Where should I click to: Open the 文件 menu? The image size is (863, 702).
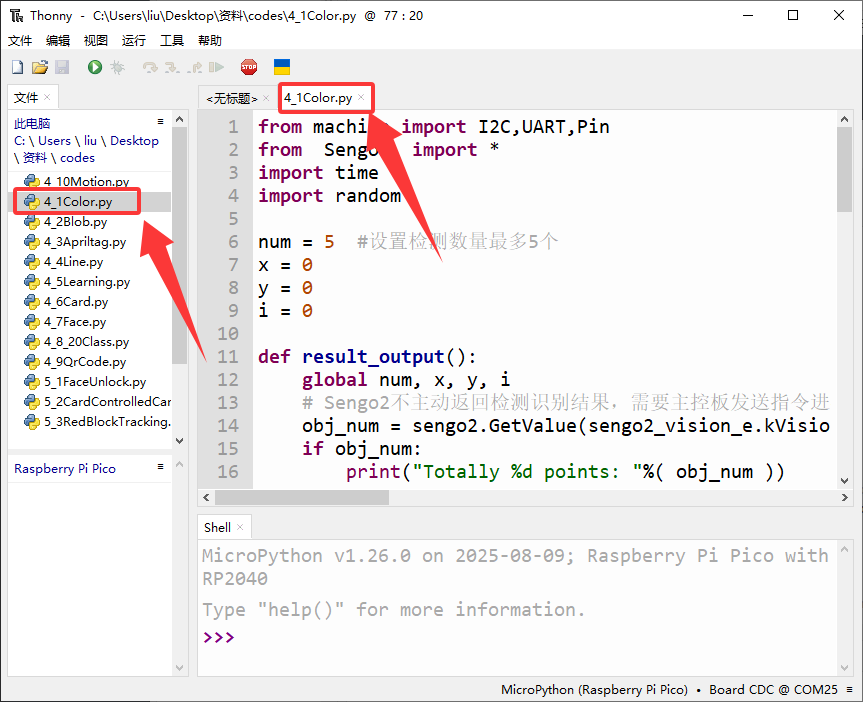pyautogui.click(x=20, y=41)
